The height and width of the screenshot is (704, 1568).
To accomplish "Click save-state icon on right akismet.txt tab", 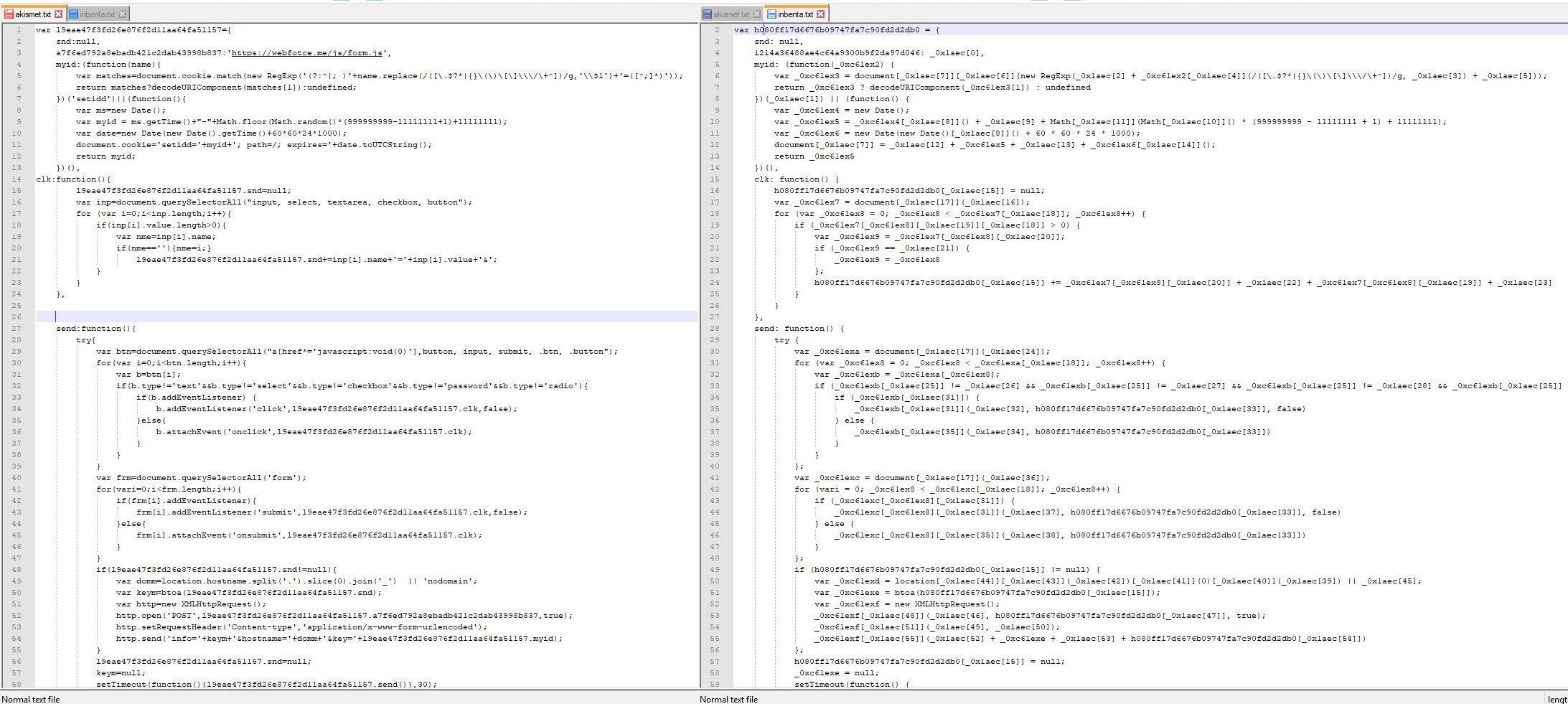I will 708,14.
